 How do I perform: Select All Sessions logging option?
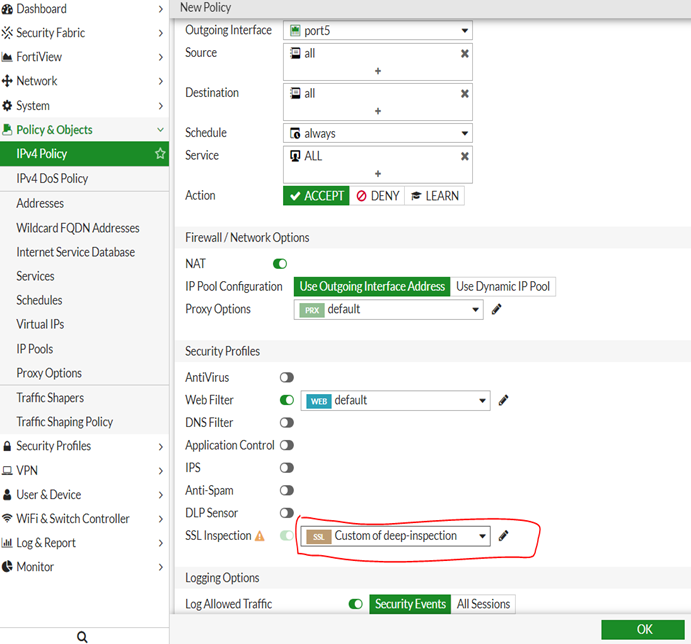483,604
